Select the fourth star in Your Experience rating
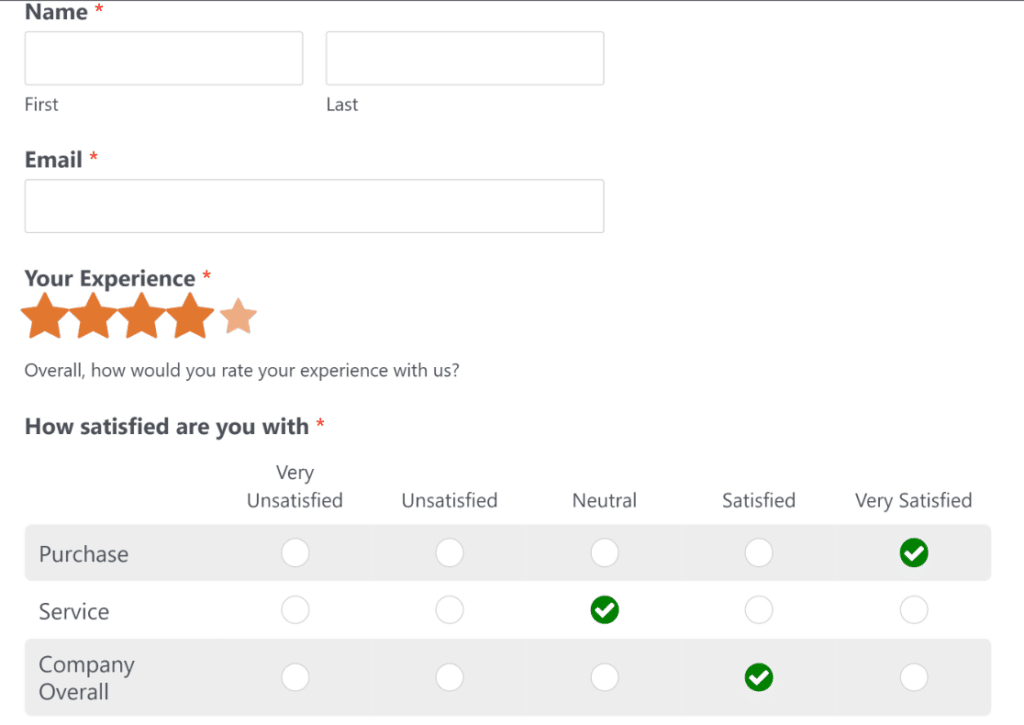Image resolution: width=1024 pixels, height=725 pixels. click(189, 315)
